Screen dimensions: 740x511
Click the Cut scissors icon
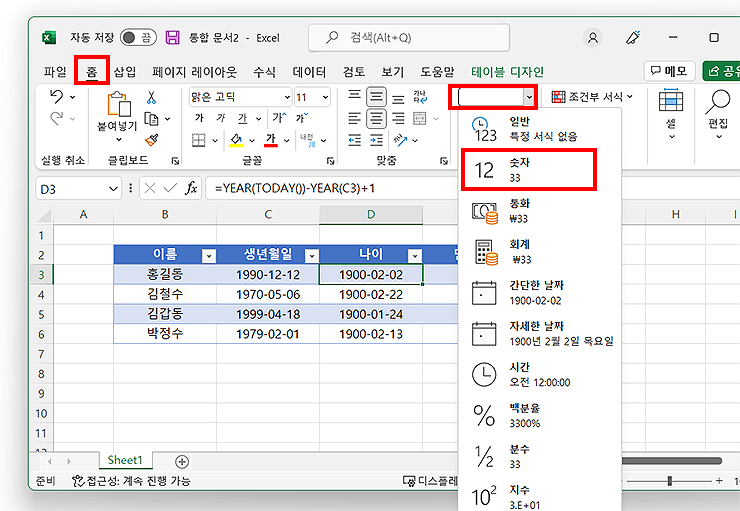151,97
